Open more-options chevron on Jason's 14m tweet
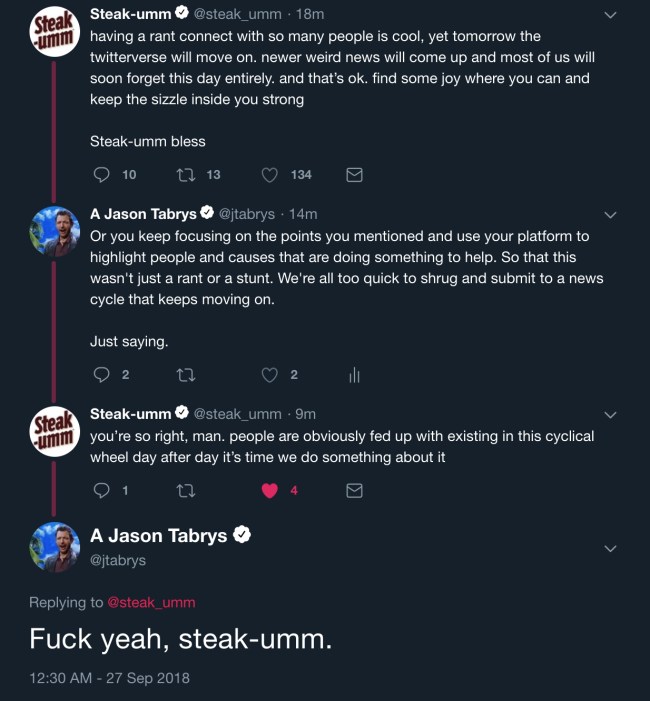The height and width of the screenshot is (701, 650). coord(611,215)
